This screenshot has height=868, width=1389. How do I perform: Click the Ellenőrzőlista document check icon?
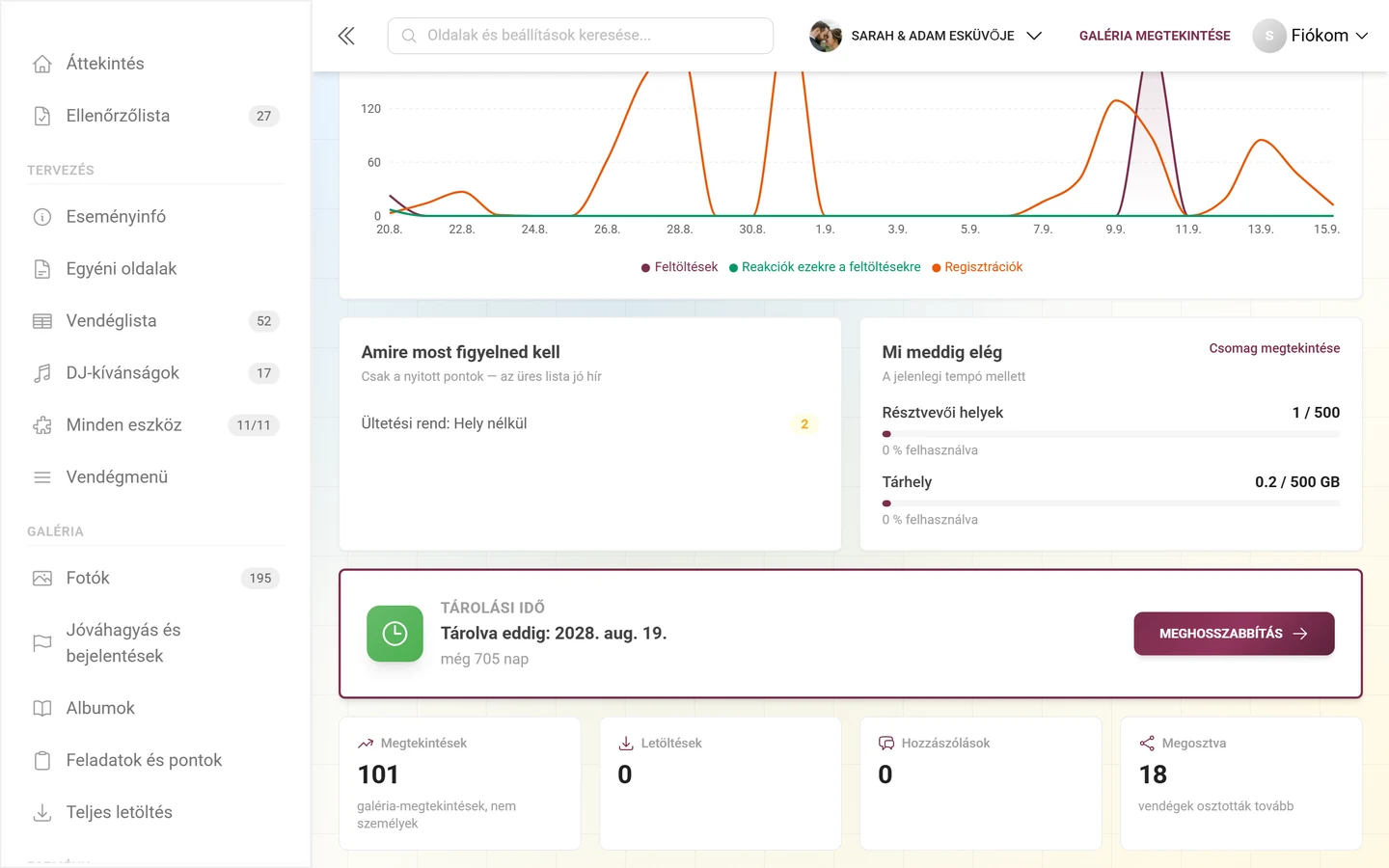42,116
